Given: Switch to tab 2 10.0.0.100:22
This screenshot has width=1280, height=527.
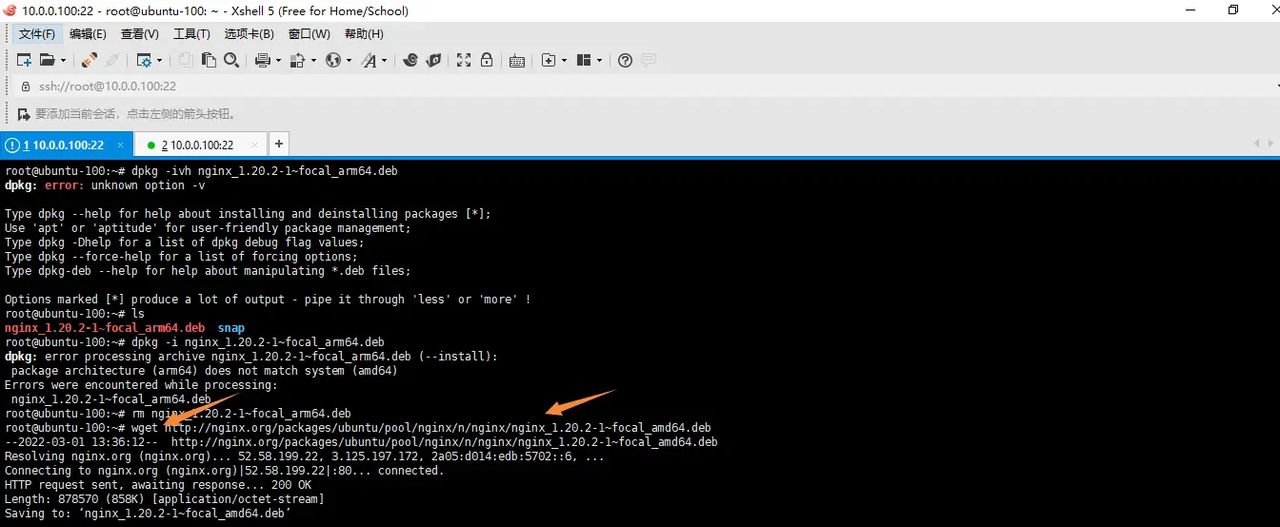Looking at the screenshot, I should click(x=200, y=145).
